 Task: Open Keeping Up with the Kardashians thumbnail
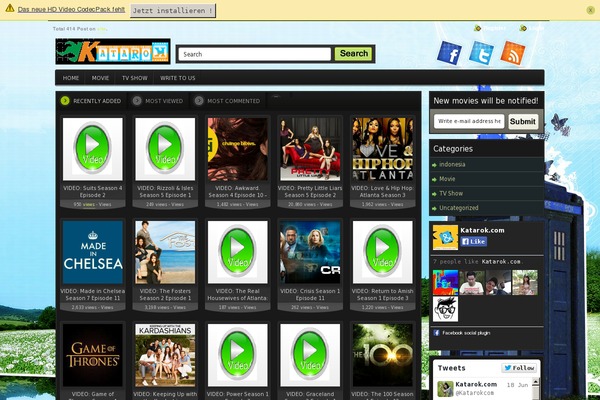click(165, 355)
